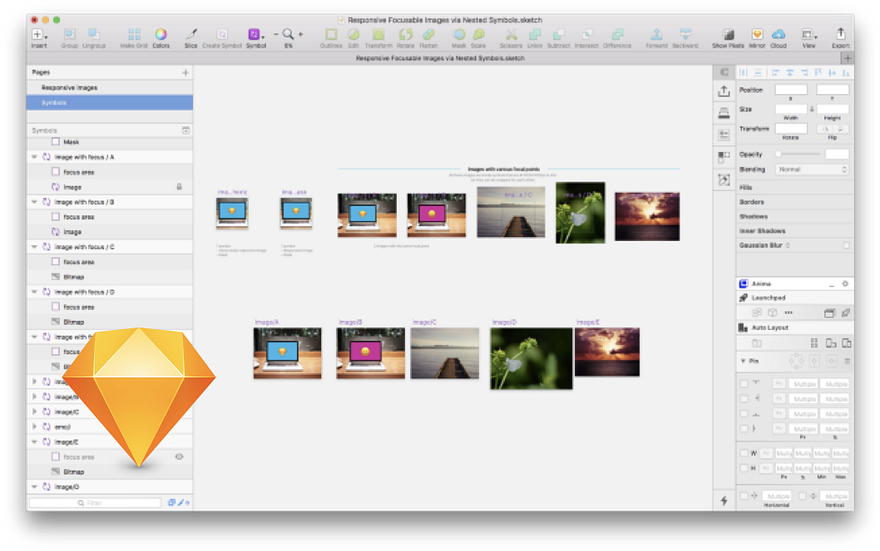Expand the emoji symbol layer
The height and width of the screenshot is (551, 880).
click(x=35, y=427)
